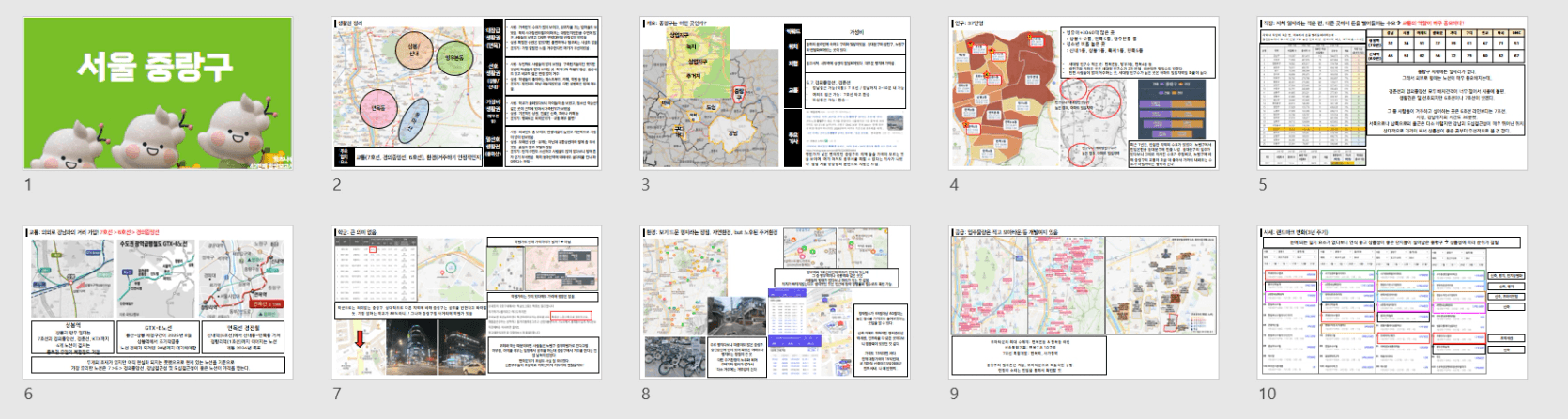1568x419 pixels.
Task: Select slide 4 with orange population map
Action: point(1084,94)
